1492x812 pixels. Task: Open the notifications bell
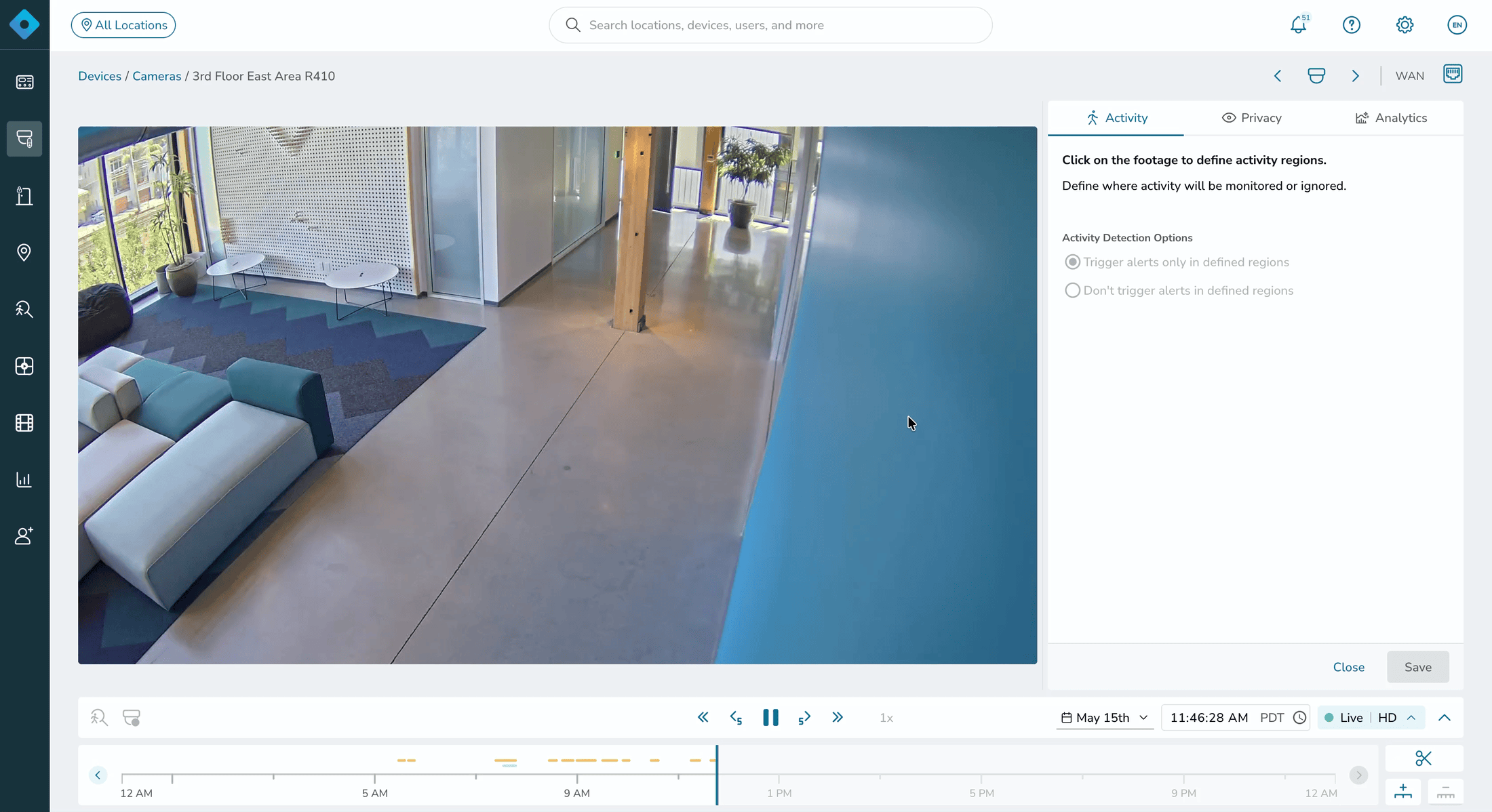(x=1298, y=25)
